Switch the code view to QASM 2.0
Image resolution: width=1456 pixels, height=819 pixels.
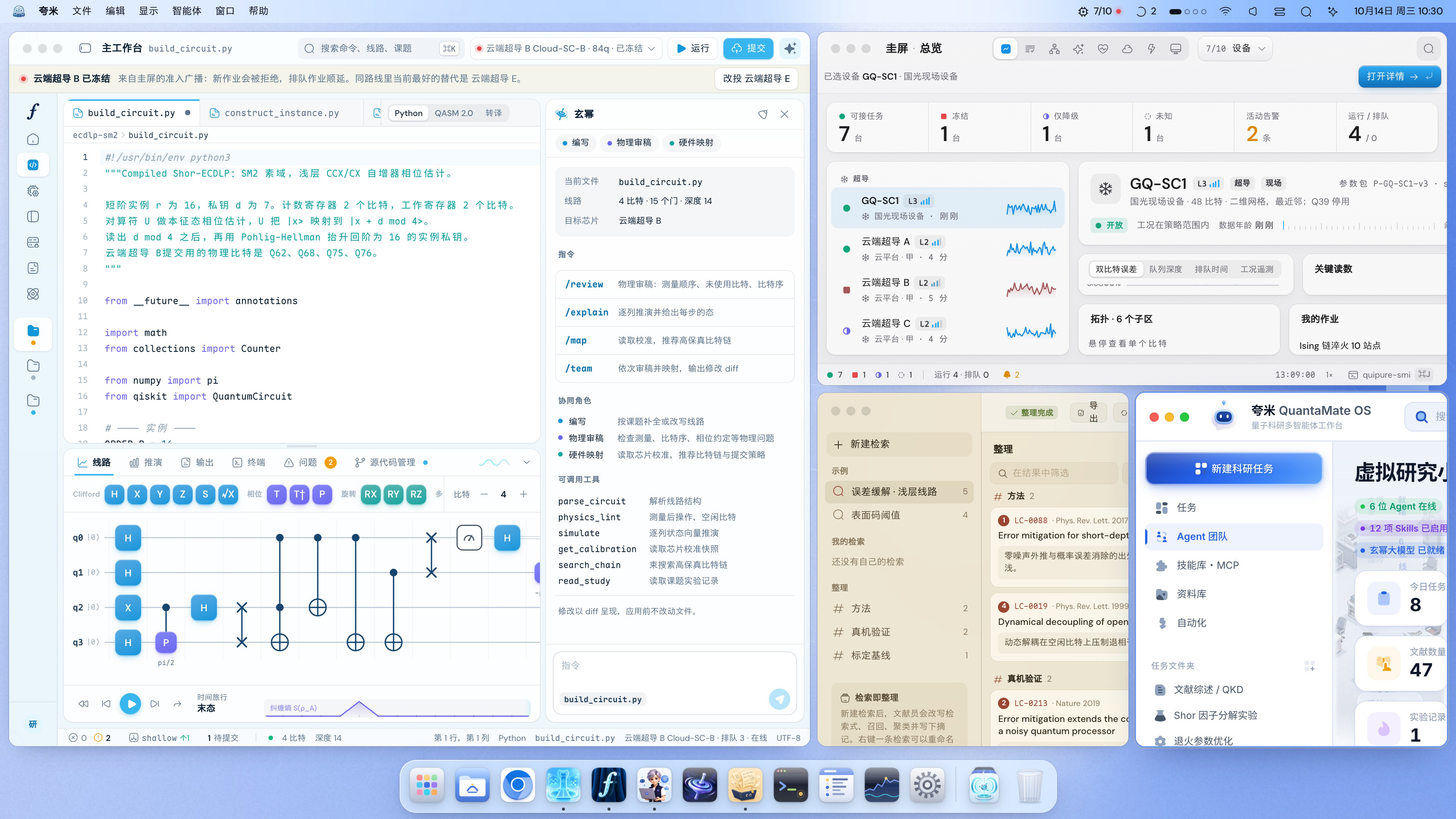point(453,113)
